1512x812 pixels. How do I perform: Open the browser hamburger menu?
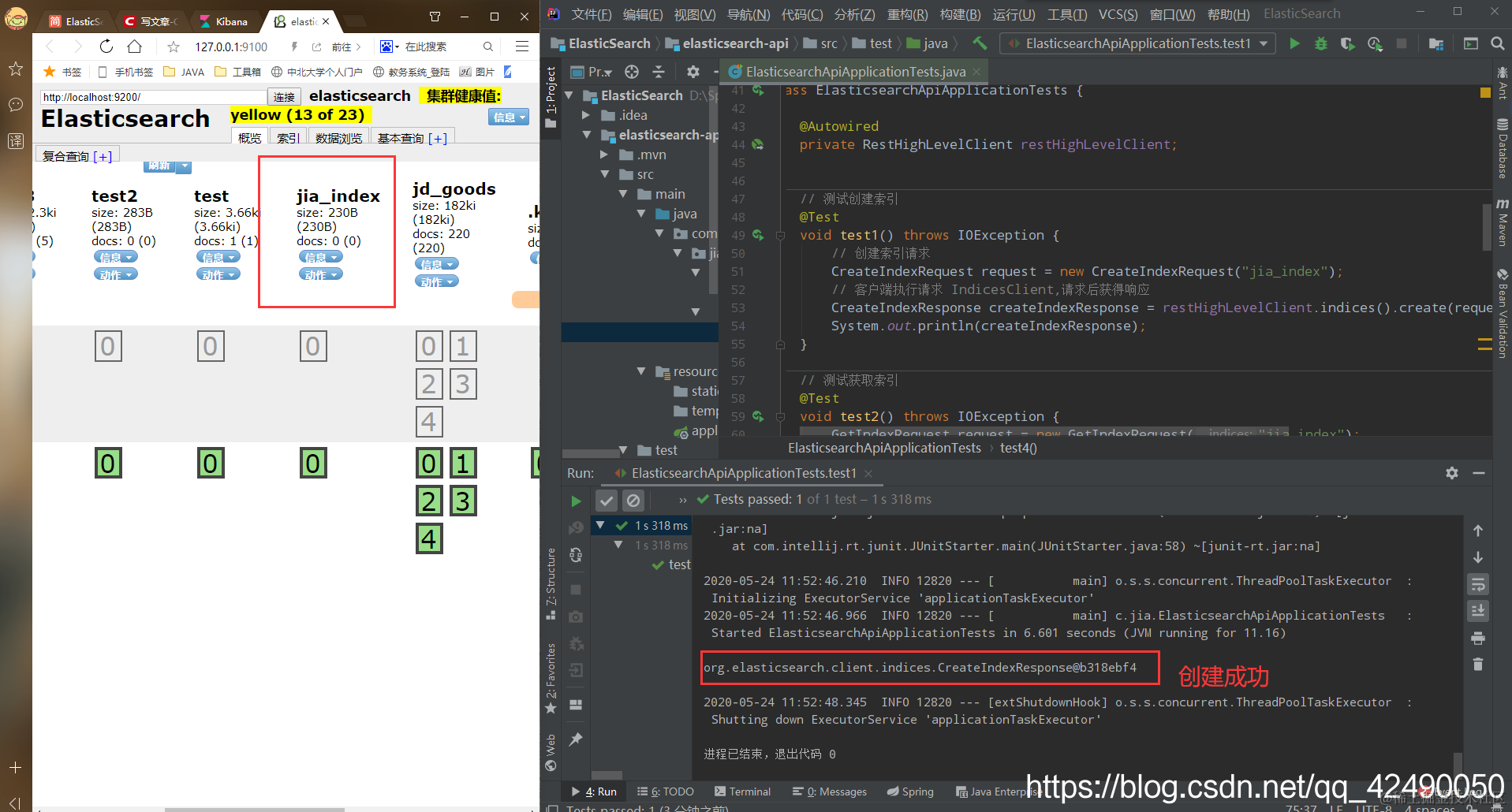(x=522, y=47)
